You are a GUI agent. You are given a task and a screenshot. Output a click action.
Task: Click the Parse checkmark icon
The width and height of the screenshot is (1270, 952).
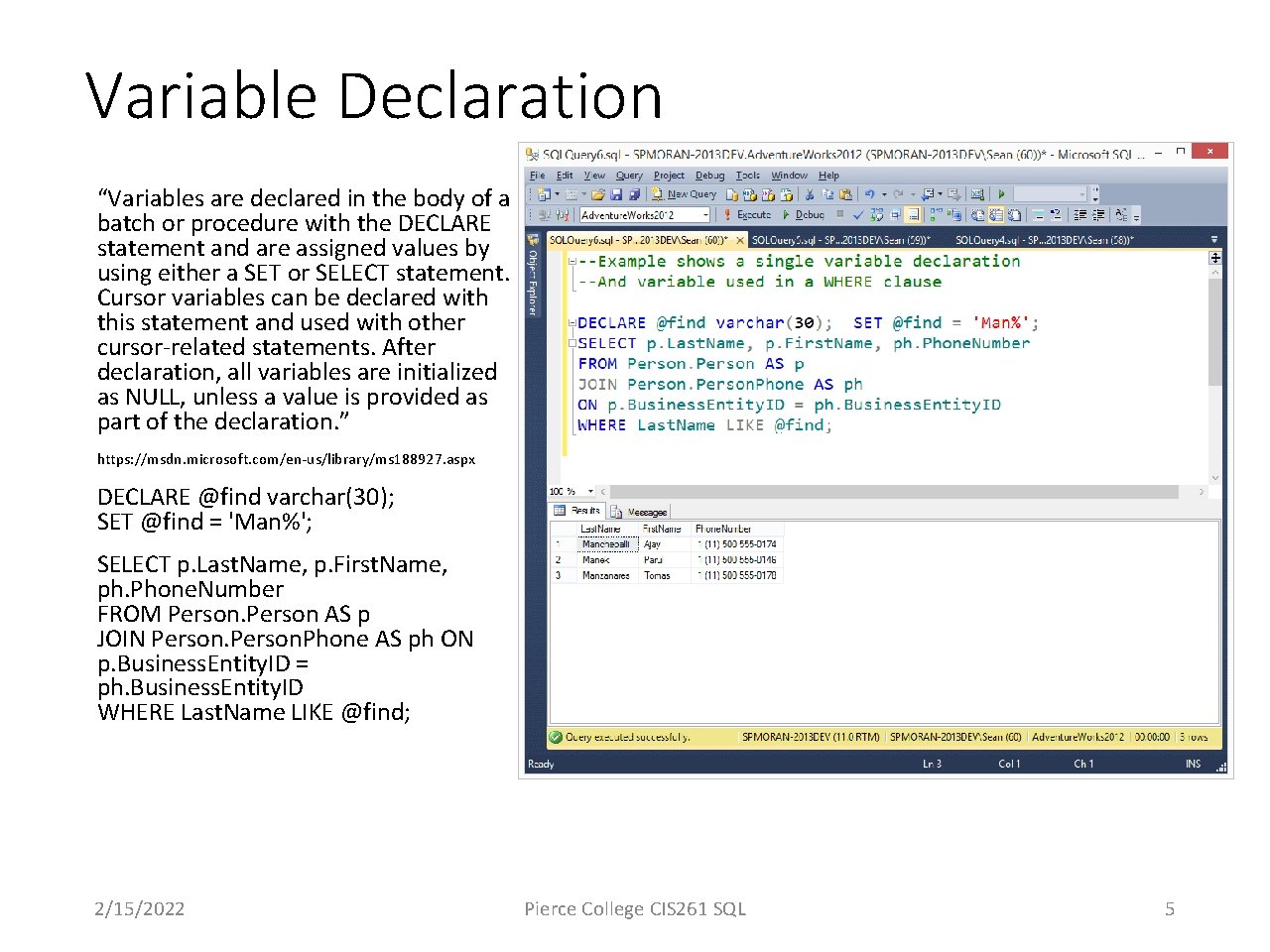(x=858, y=214)
